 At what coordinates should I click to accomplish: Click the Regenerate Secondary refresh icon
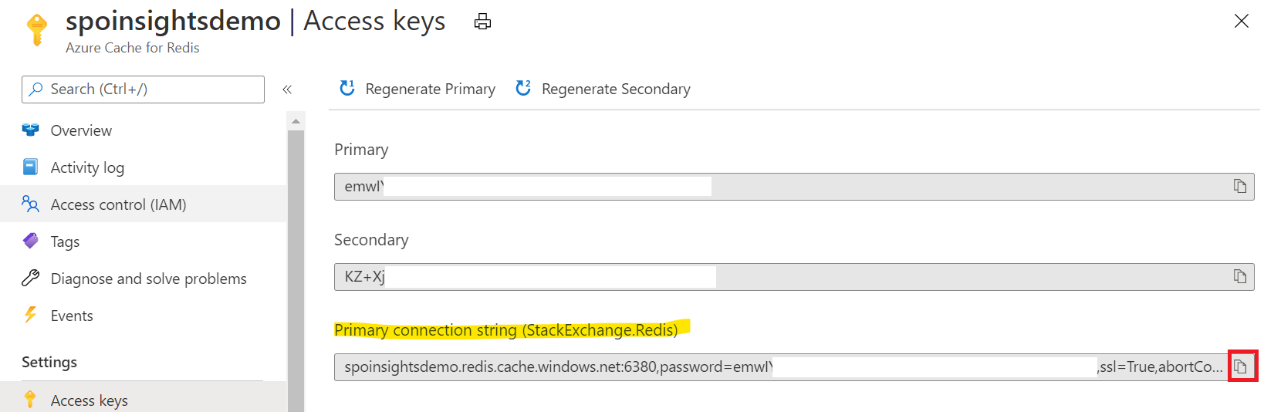coord(523,88)
